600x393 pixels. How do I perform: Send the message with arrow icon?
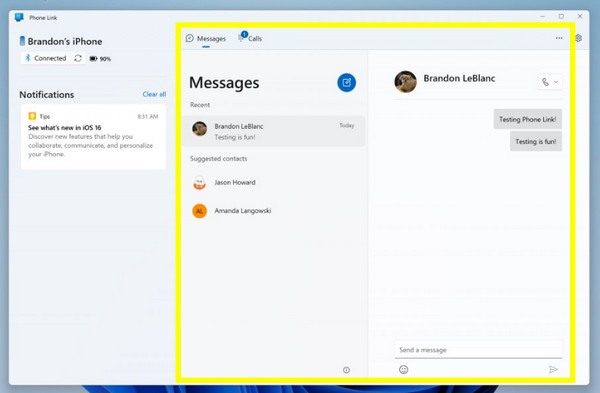point(553,369)
